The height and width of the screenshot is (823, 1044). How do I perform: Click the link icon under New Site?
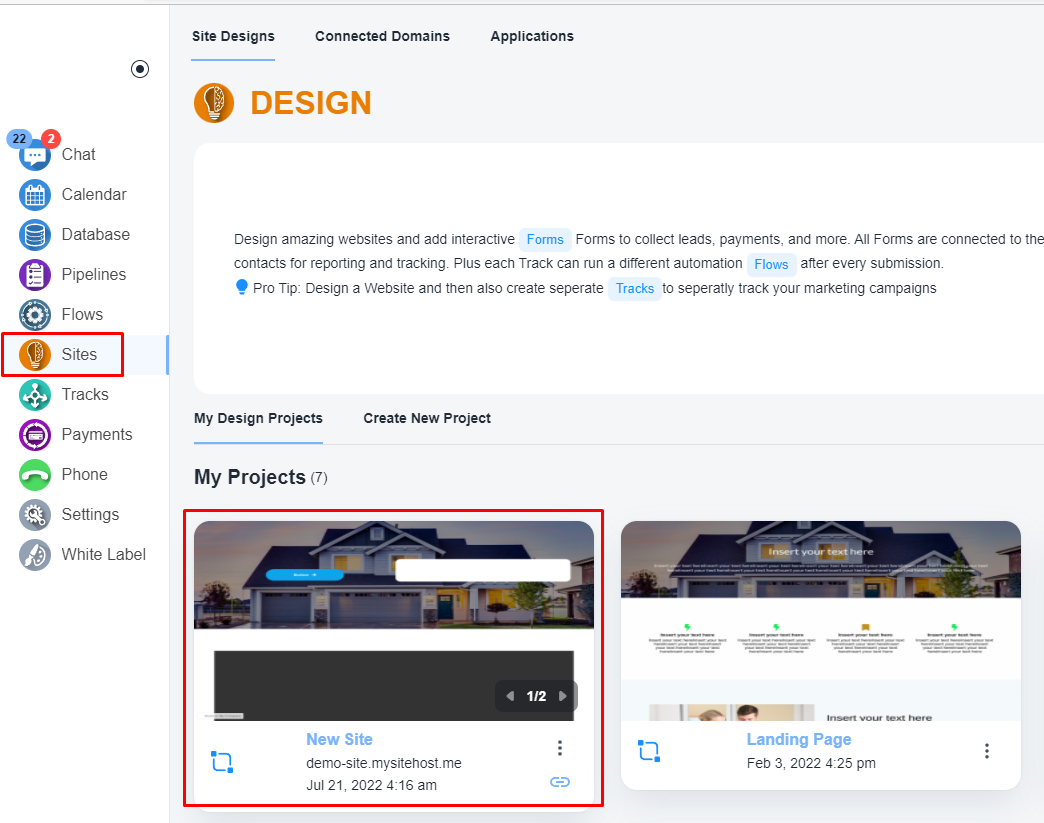(x=560, y=782)
